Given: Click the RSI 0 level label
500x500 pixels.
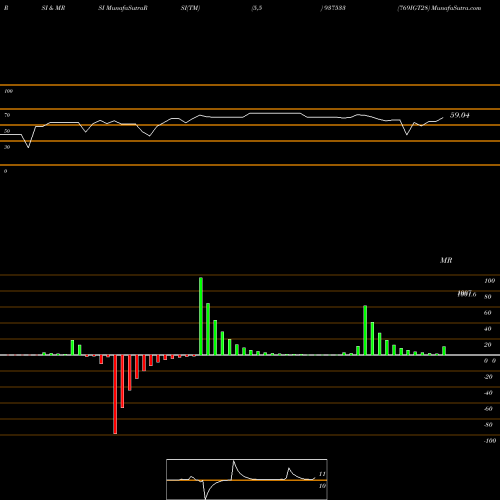Looking at the screenshot, I should (5, 171).
